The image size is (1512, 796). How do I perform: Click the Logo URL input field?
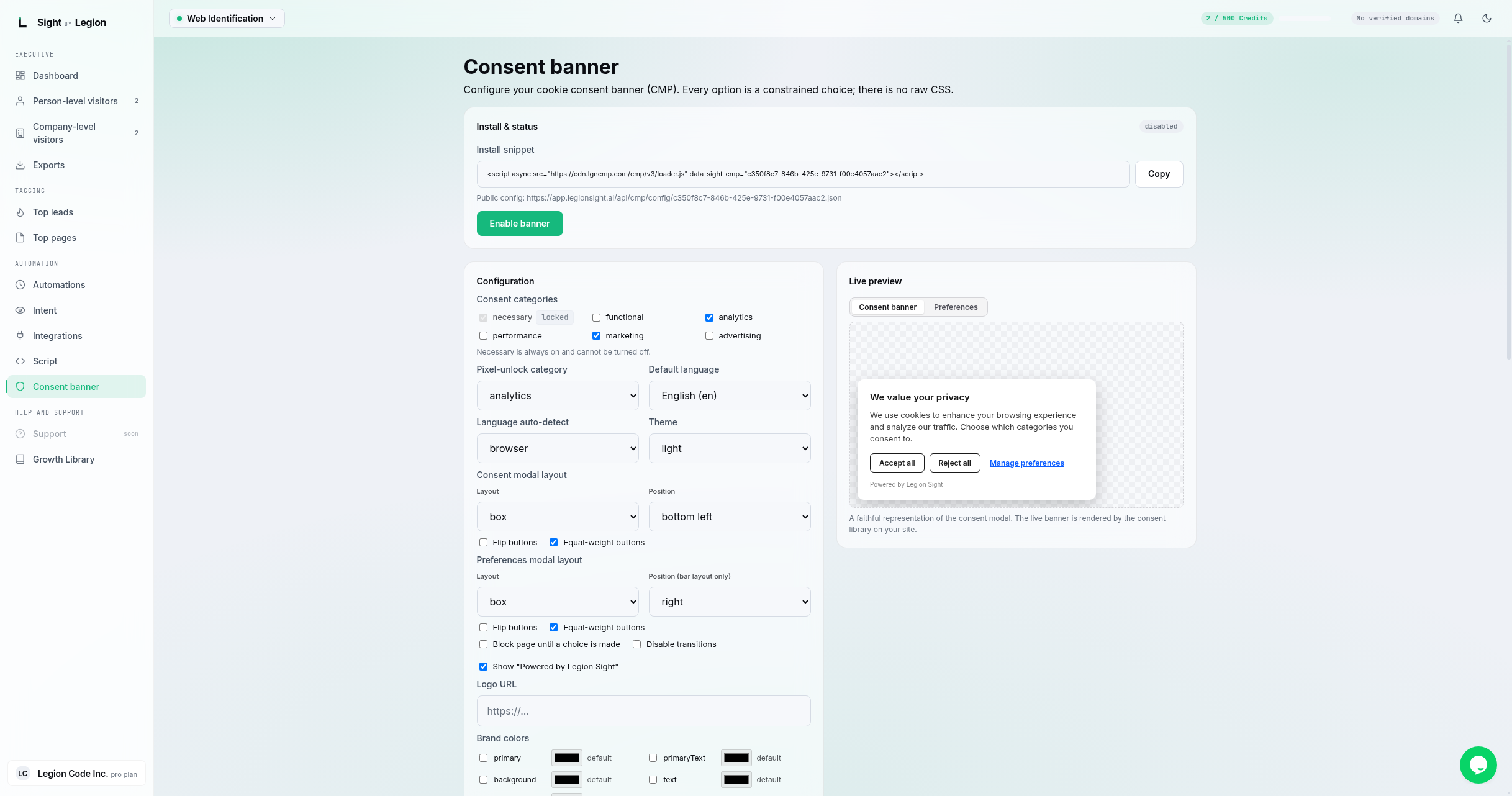pyautogui.click(x=643, y=711)
